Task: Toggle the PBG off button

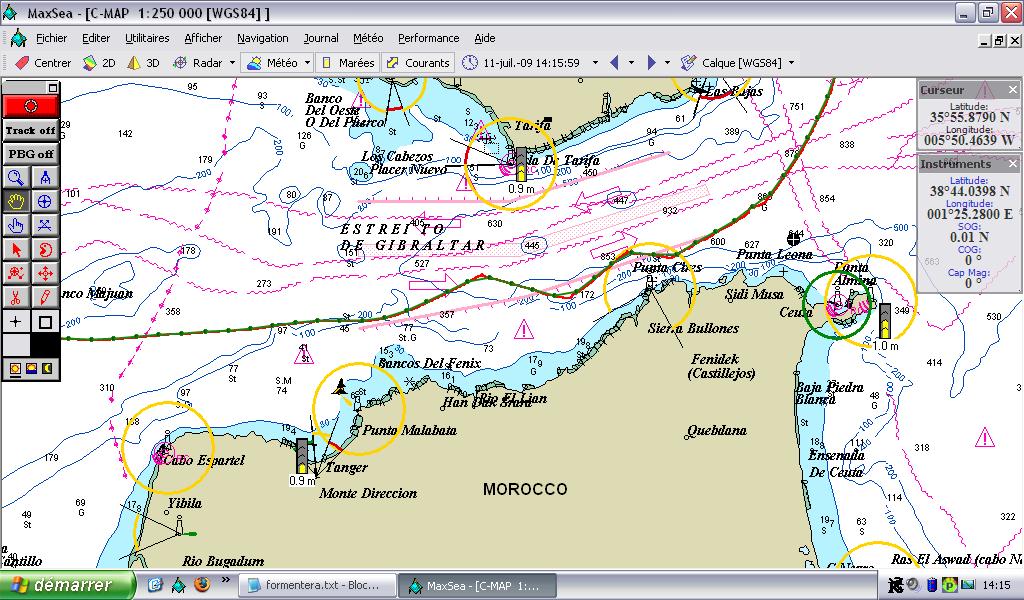Action: [31, 154]
